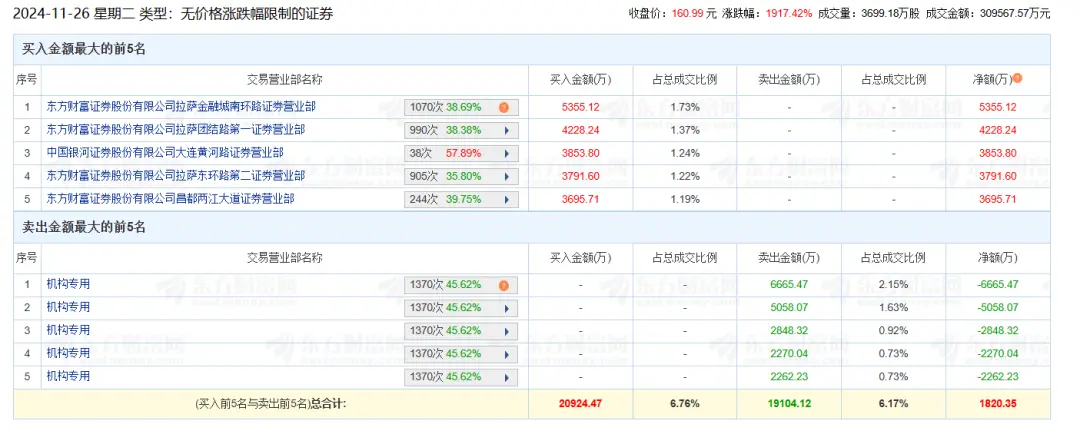Click the 0.92% share cell
This screenshot has width=1080, height=434.
click(x=893, y=331)
